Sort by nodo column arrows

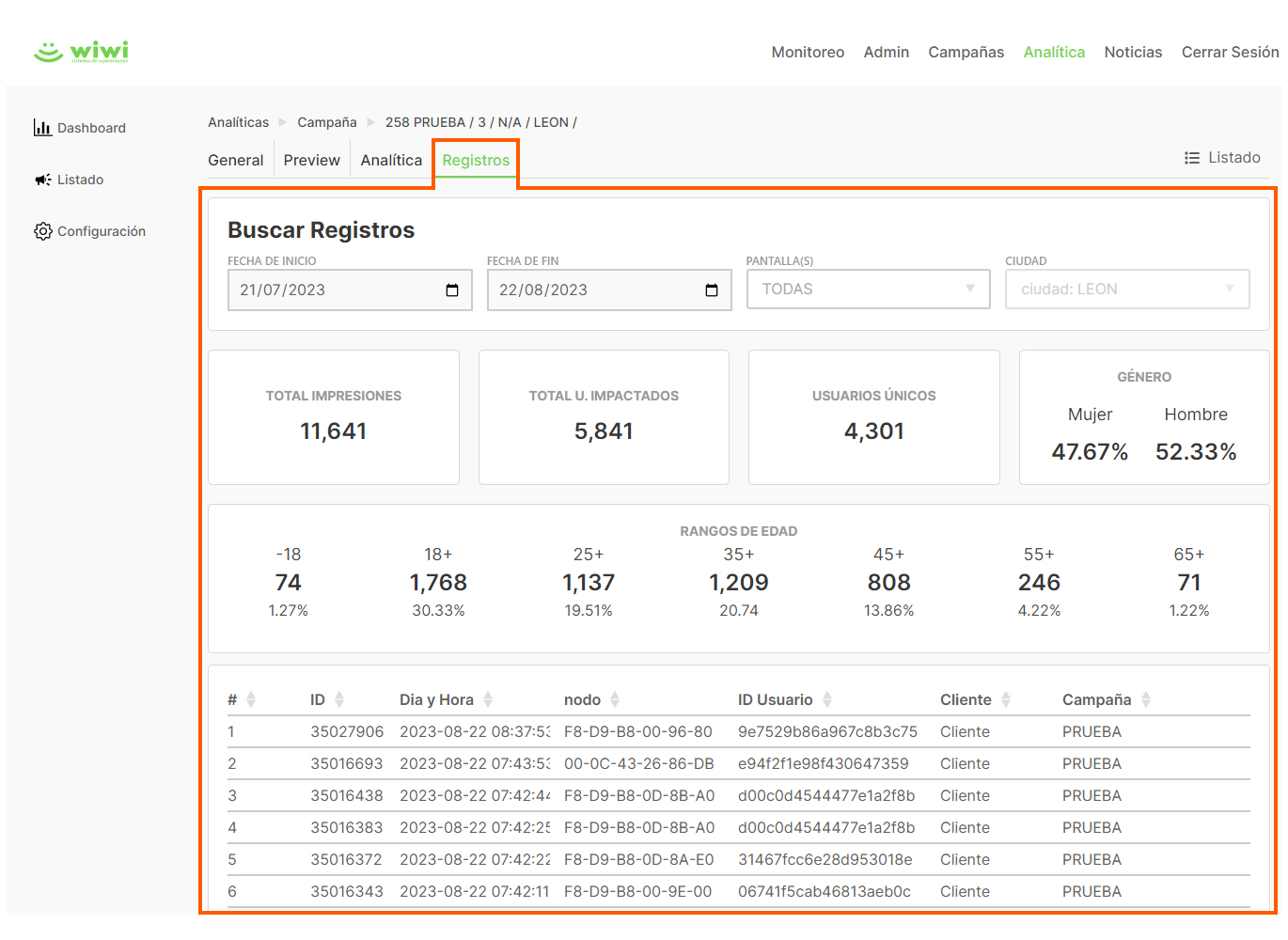click(x=615, y=699)
